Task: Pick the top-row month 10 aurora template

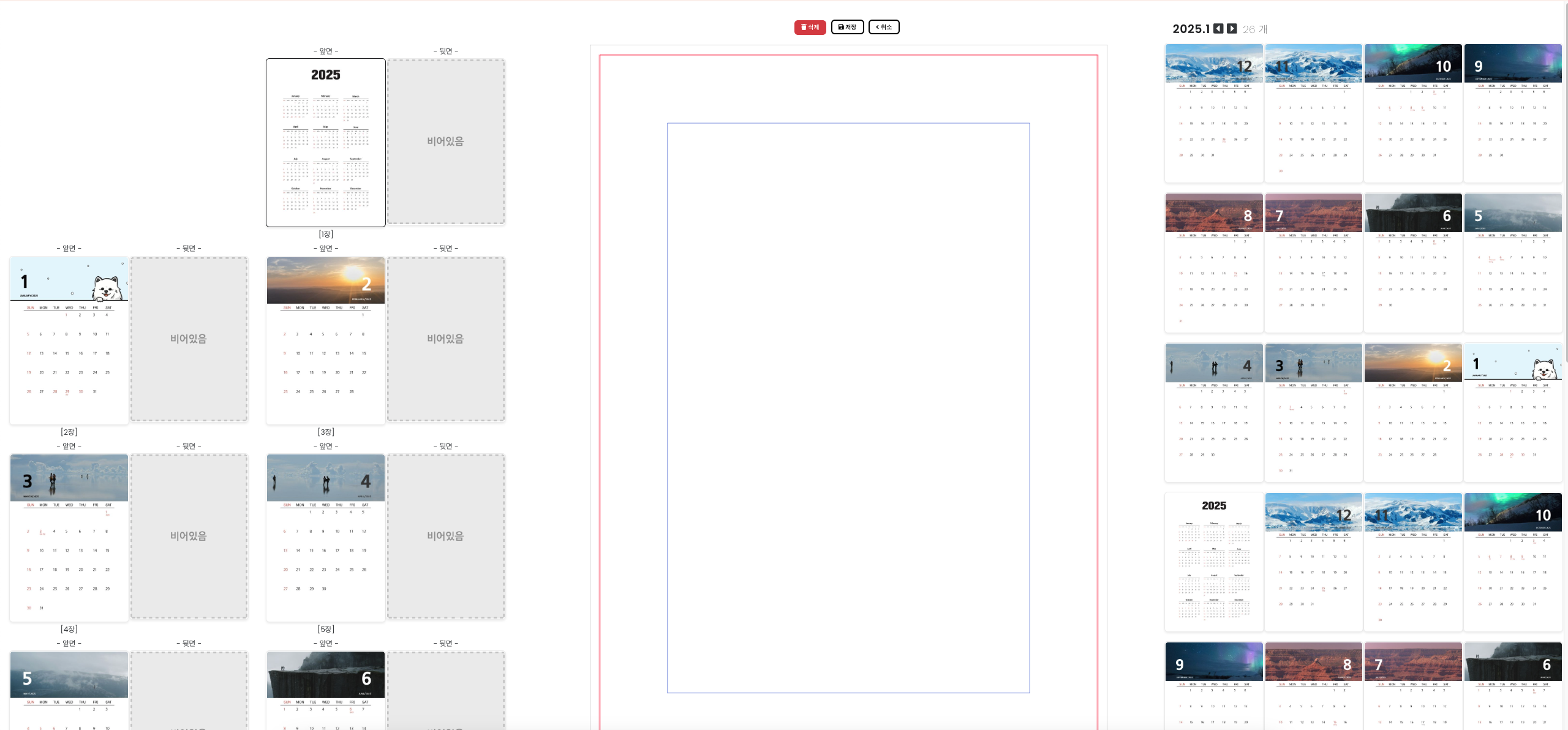Action: tap(1412, 113)
